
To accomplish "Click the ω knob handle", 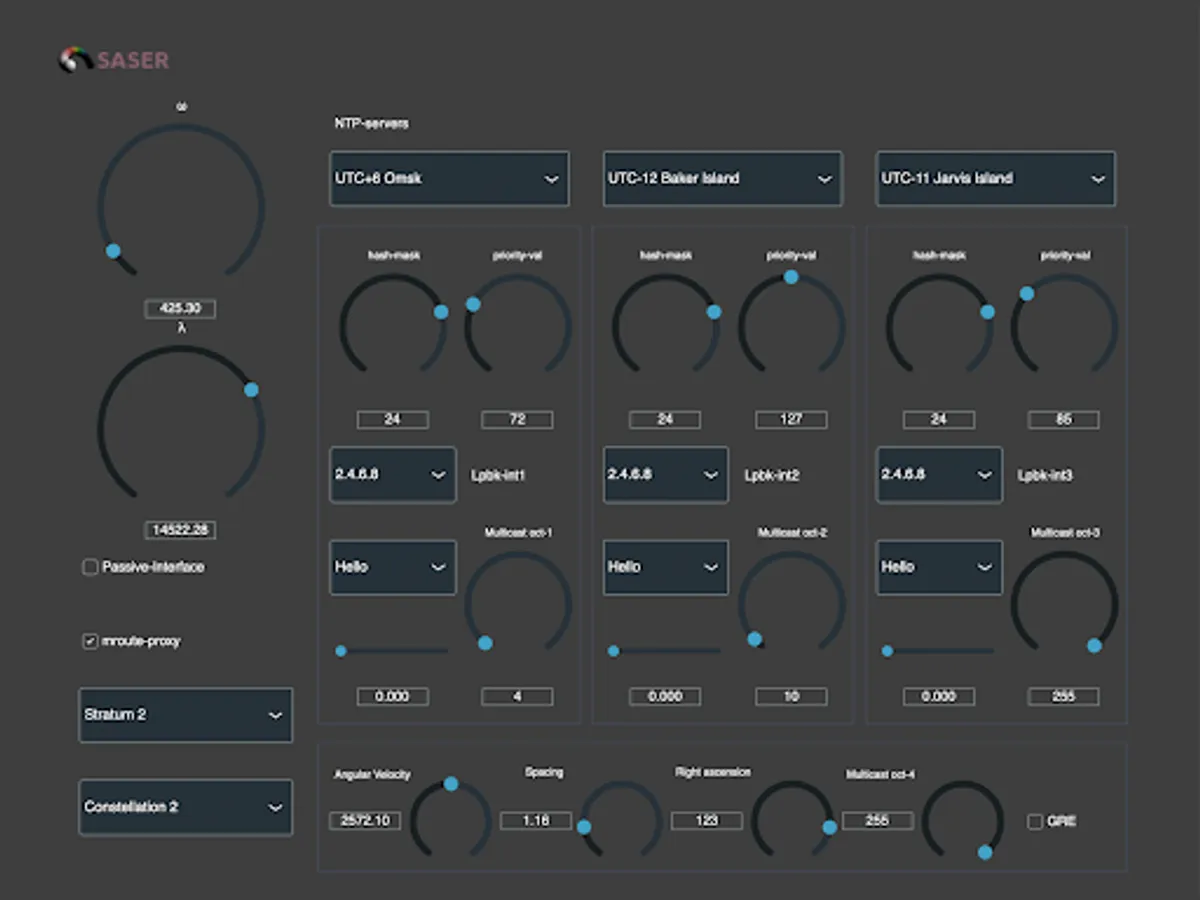I will pyautogui.click(x=114, y=251).
